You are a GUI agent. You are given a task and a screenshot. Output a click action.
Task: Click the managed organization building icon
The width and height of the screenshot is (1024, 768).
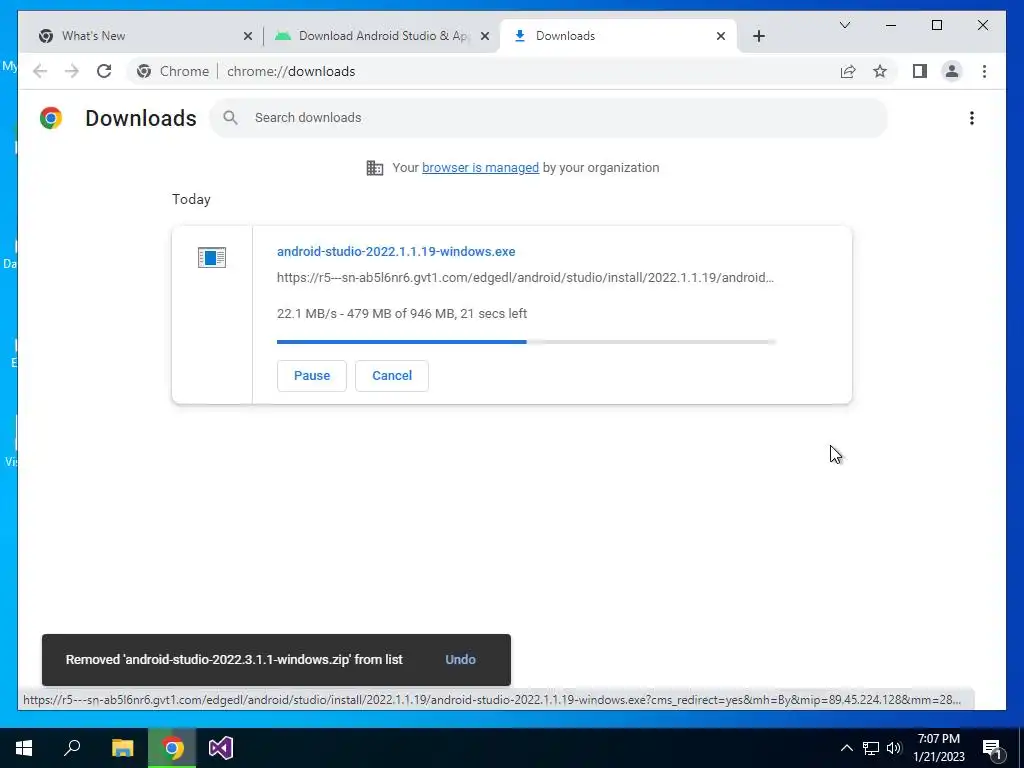[x=375, y=168]
